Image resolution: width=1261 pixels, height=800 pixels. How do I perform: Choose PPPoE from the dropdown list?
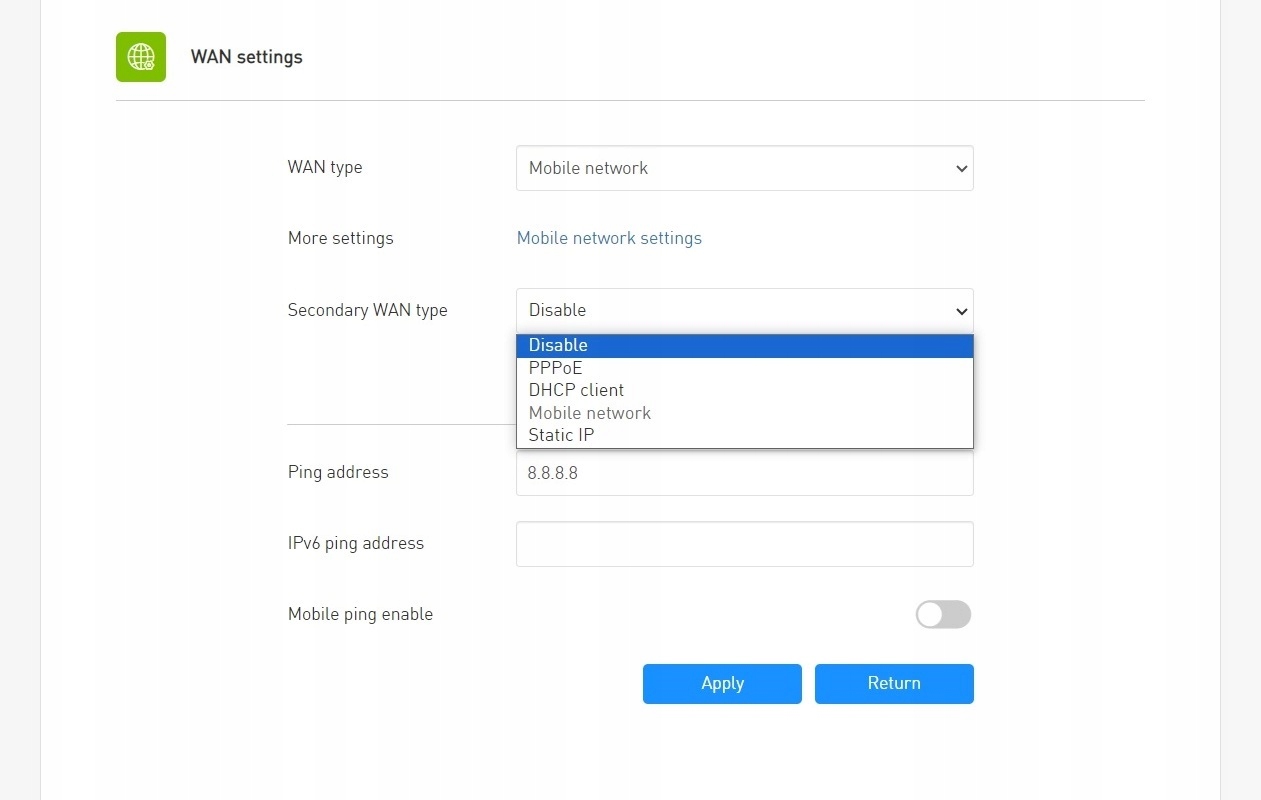pos(555,368)
